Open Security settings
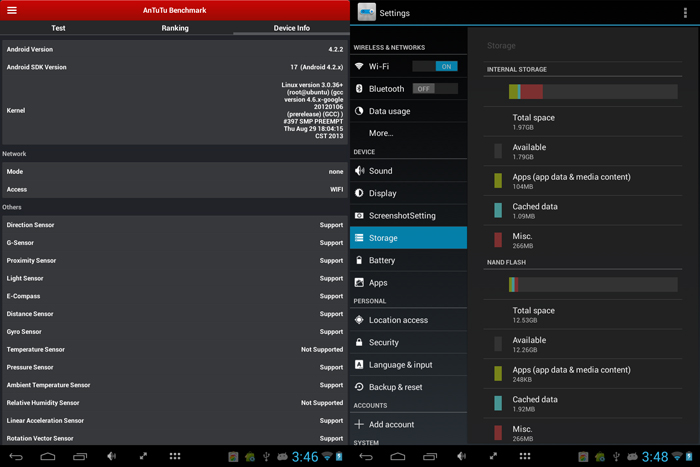This screenshot has width=700, height=467. point(408,342)
